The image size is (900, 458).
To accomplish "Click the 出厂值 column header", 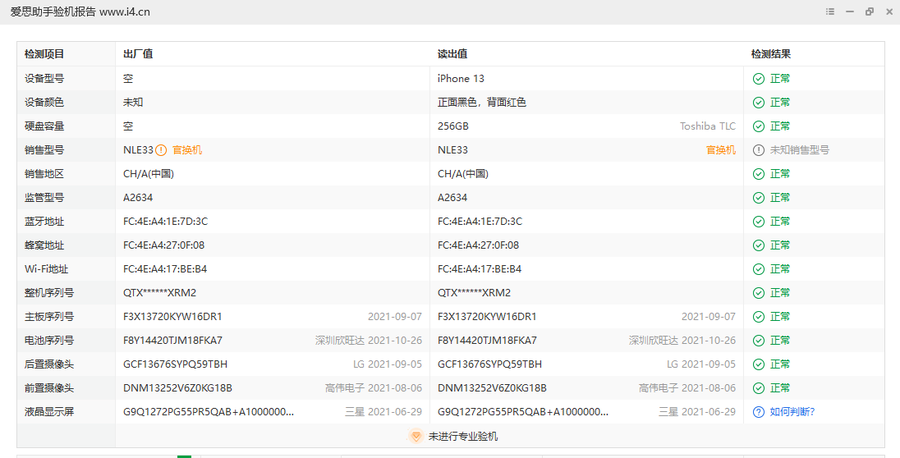I will click(138, 55).
